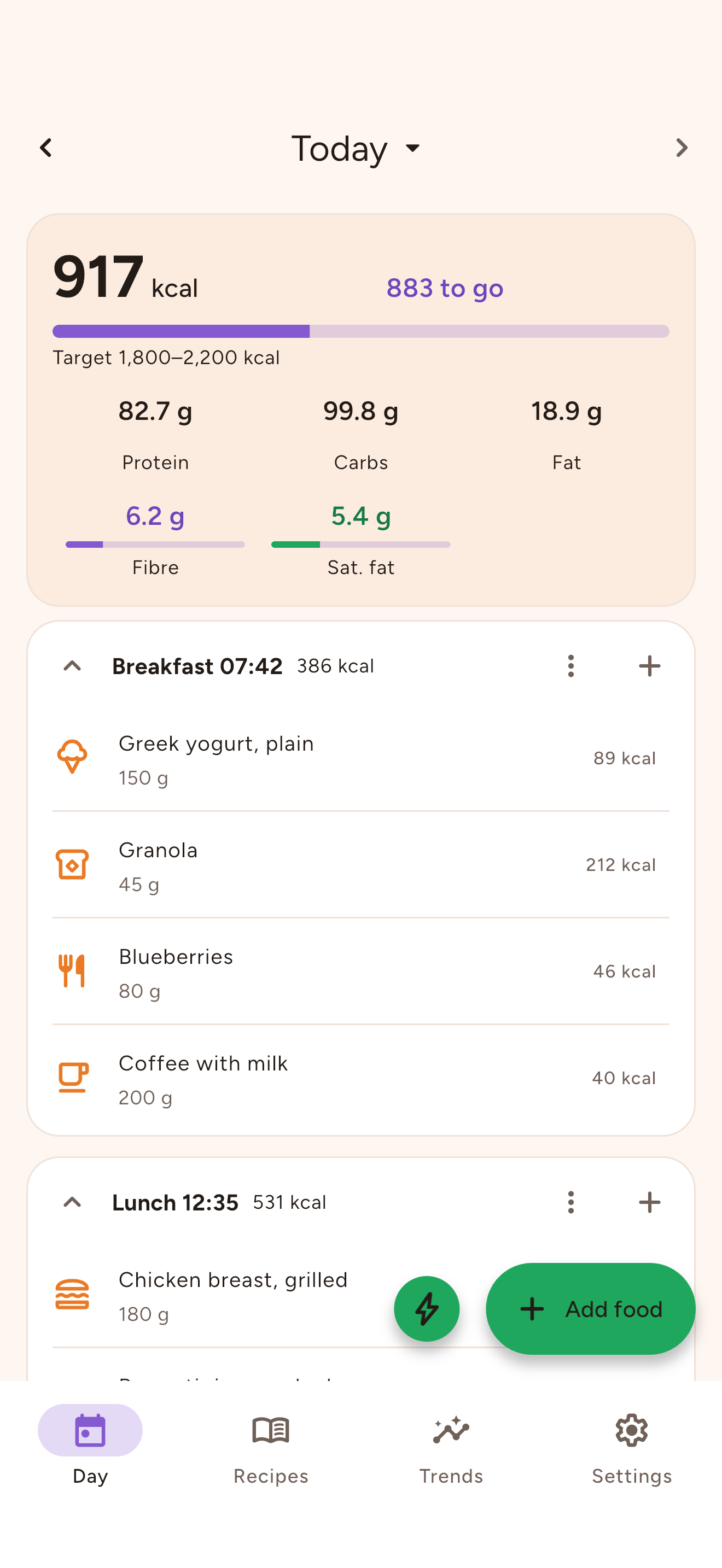722x1568 pixels.
Task: Go to next day with forward arrow
Action: [681, 148]
